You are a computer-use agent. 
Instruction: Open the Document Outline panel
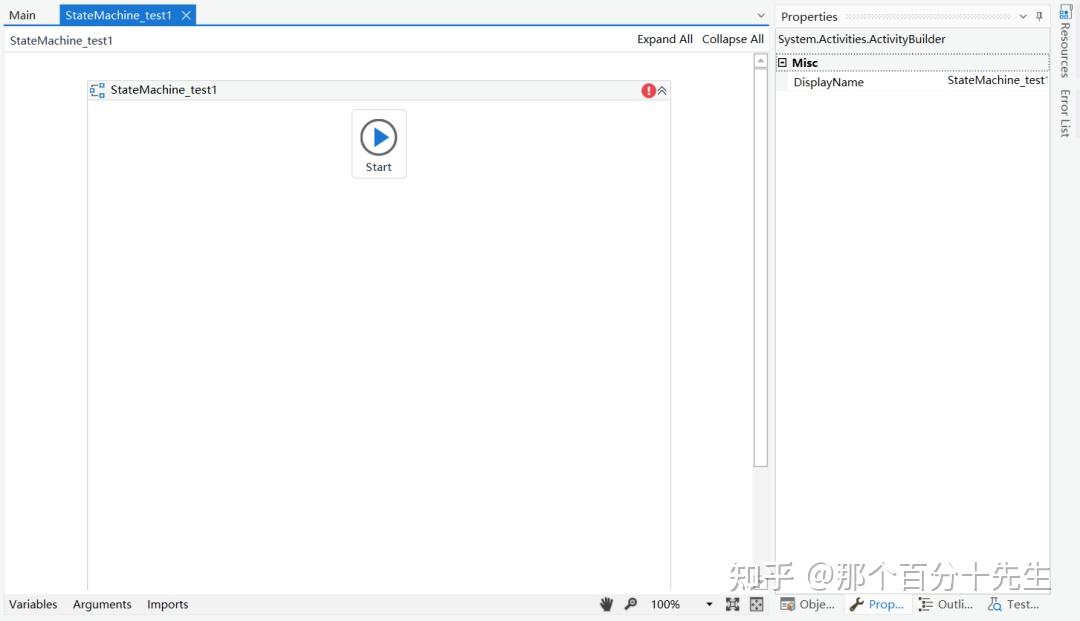[944, 604]
